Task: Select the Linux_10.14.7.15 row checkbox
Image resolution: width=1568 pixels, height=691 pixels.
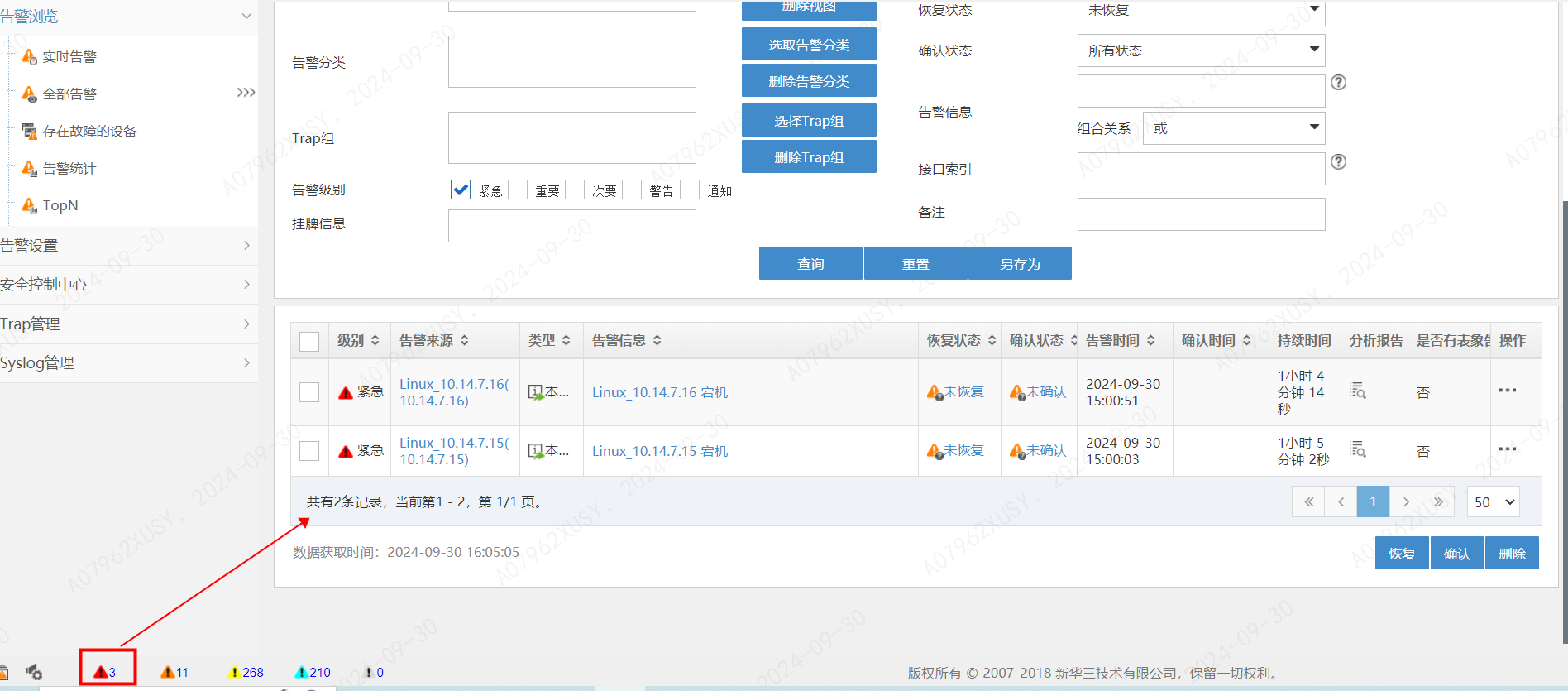Action: 309,450
